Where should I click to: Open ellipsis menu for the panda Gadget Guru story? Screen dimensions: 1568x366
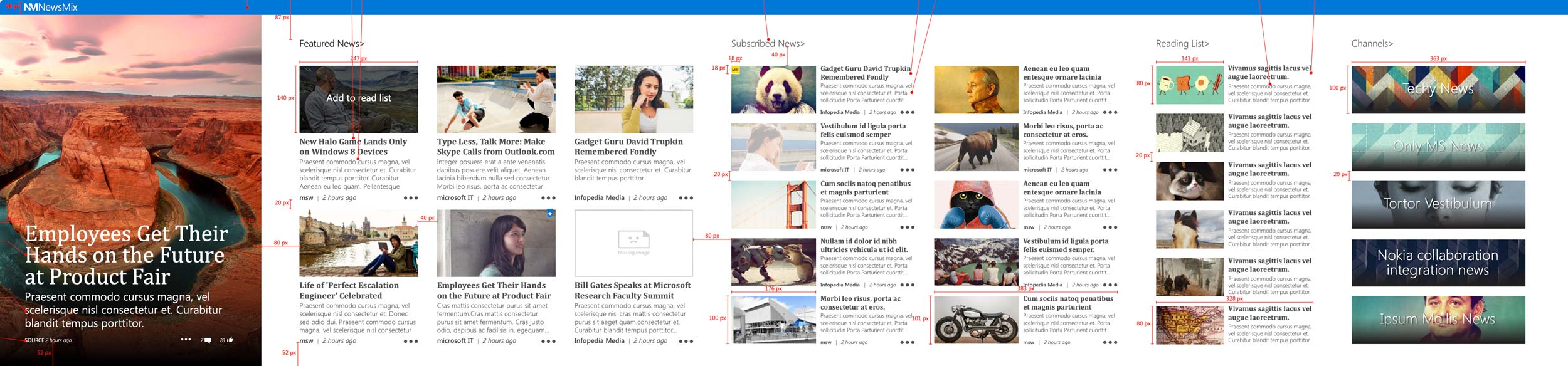coord(908,113)
